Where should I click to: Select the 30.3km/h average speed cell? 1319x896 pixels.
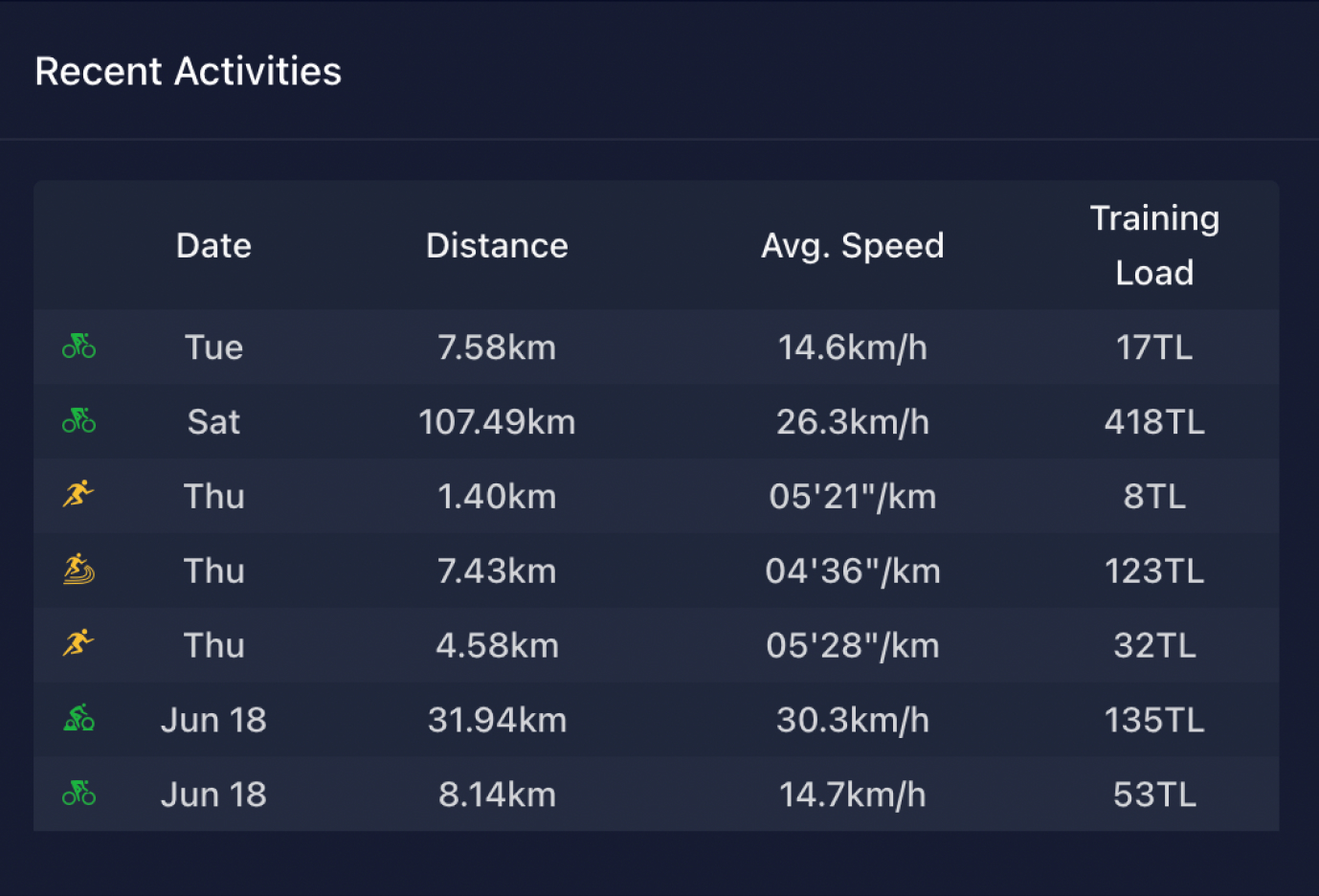pos(852,720)
